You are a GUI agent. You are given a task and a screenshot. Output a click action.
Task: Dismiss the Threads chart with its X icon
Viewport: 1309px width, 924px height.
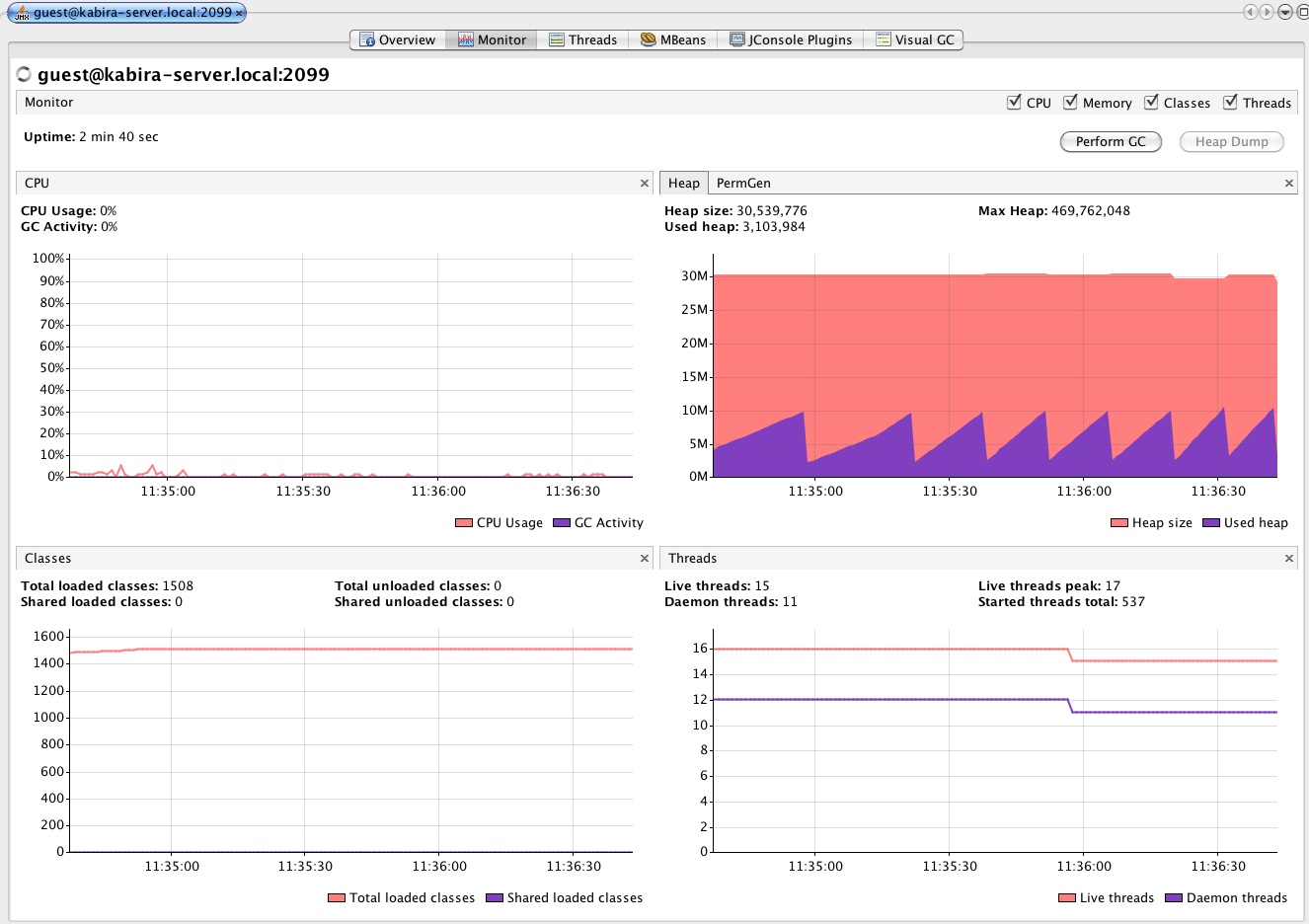coord(1288,559)
